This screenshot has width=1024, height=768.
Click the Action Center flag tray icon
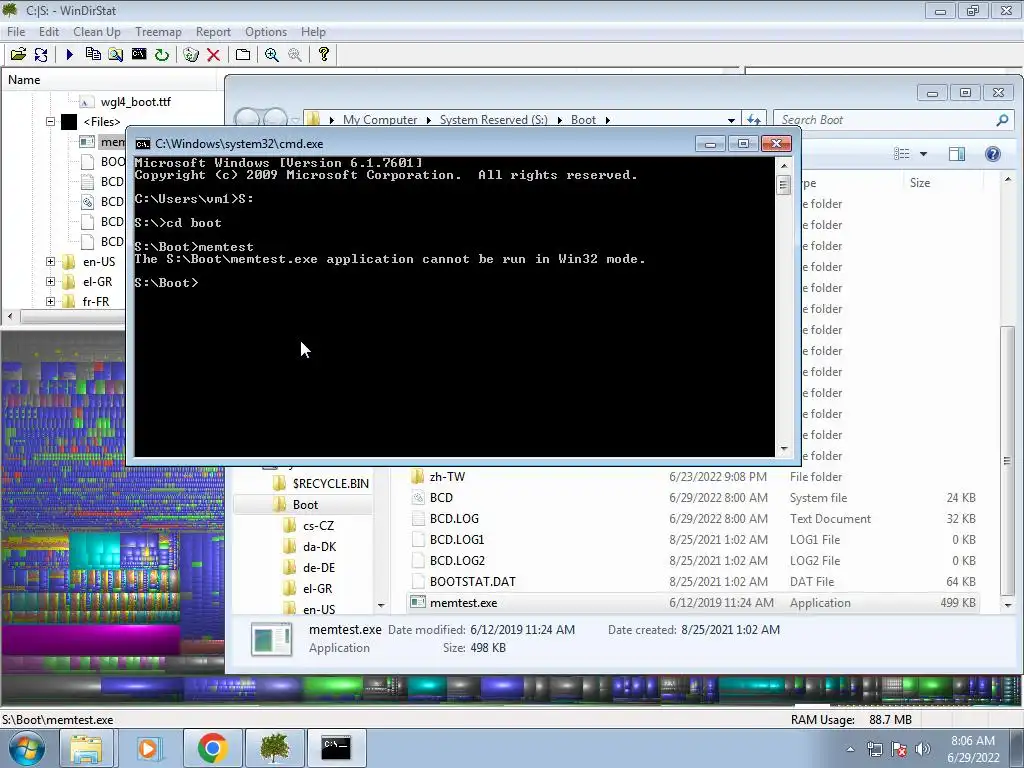click(x=899, y=749)
